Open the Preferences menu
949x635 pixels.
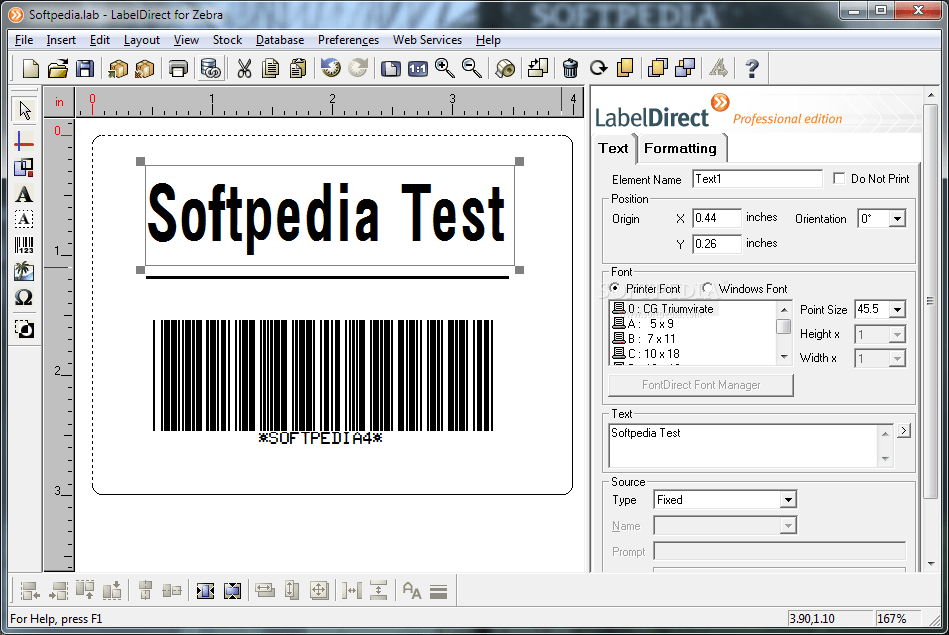tap(348, 40)
